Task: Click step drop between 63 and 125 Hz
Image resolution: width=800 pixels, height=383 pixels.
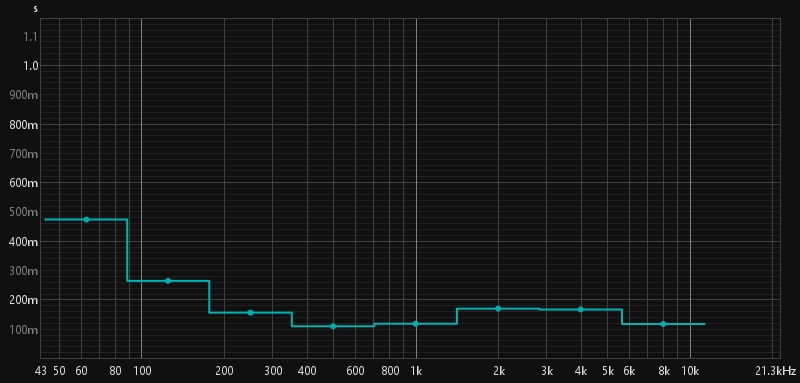Action: pyautogui.click(x=127, y=250)
